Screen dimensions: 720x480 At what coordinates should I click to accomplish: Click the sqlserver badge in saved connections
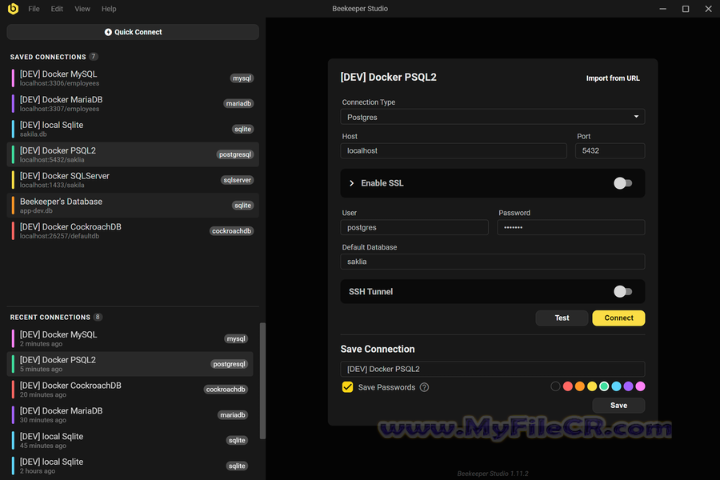coord(237,180)
